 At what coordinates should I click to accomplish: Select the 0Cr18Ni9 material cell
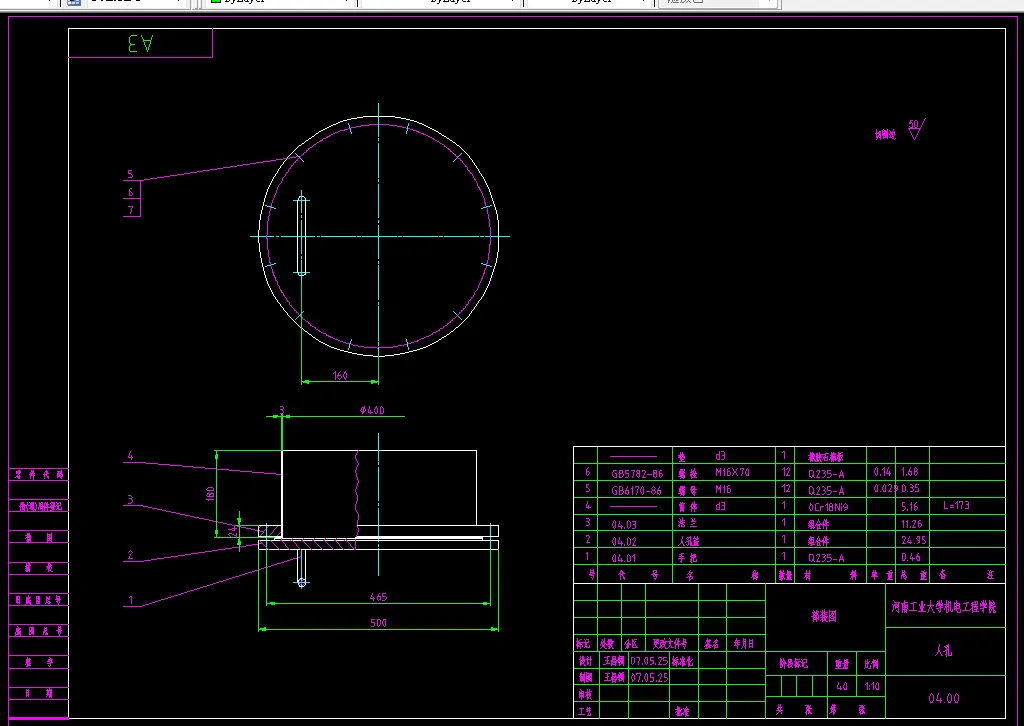(828, 507)
